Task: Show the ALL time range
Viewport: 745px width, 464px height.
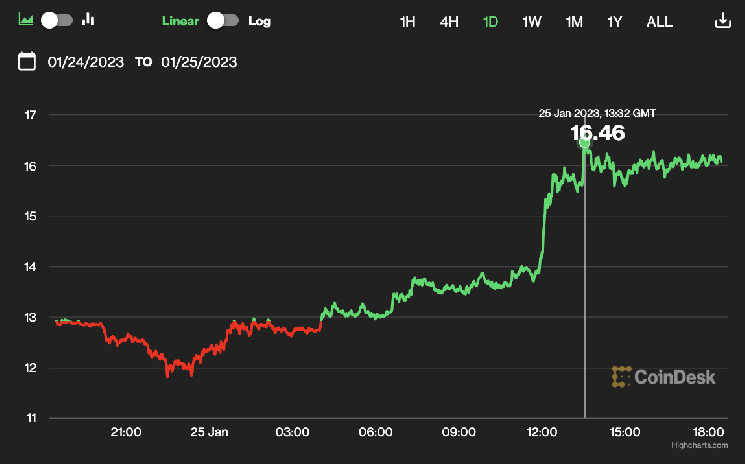Action: pyautogui.click(x=660, y=21)
